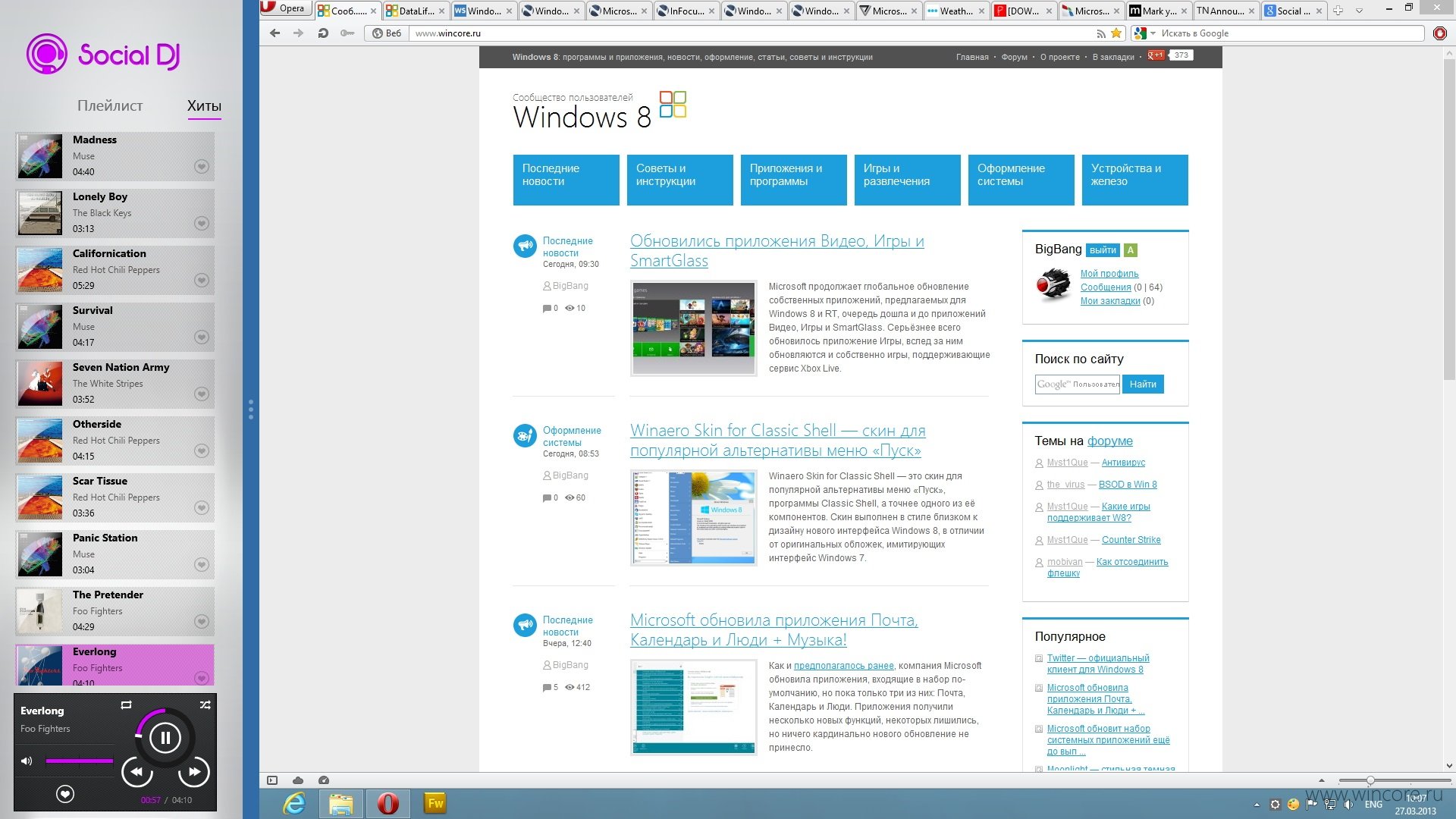This screenshot has width=1456, height=819.
Task: Reload the wincore.ru page
Action: coord(322,33)
